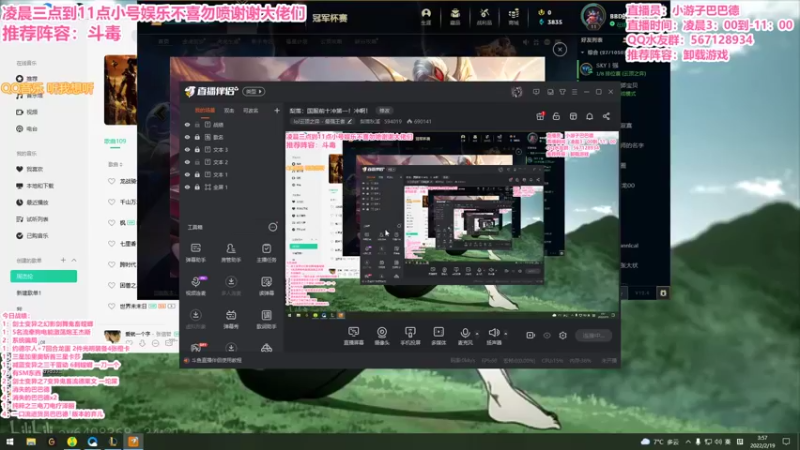Like the song 枫 with its heart

111,222
